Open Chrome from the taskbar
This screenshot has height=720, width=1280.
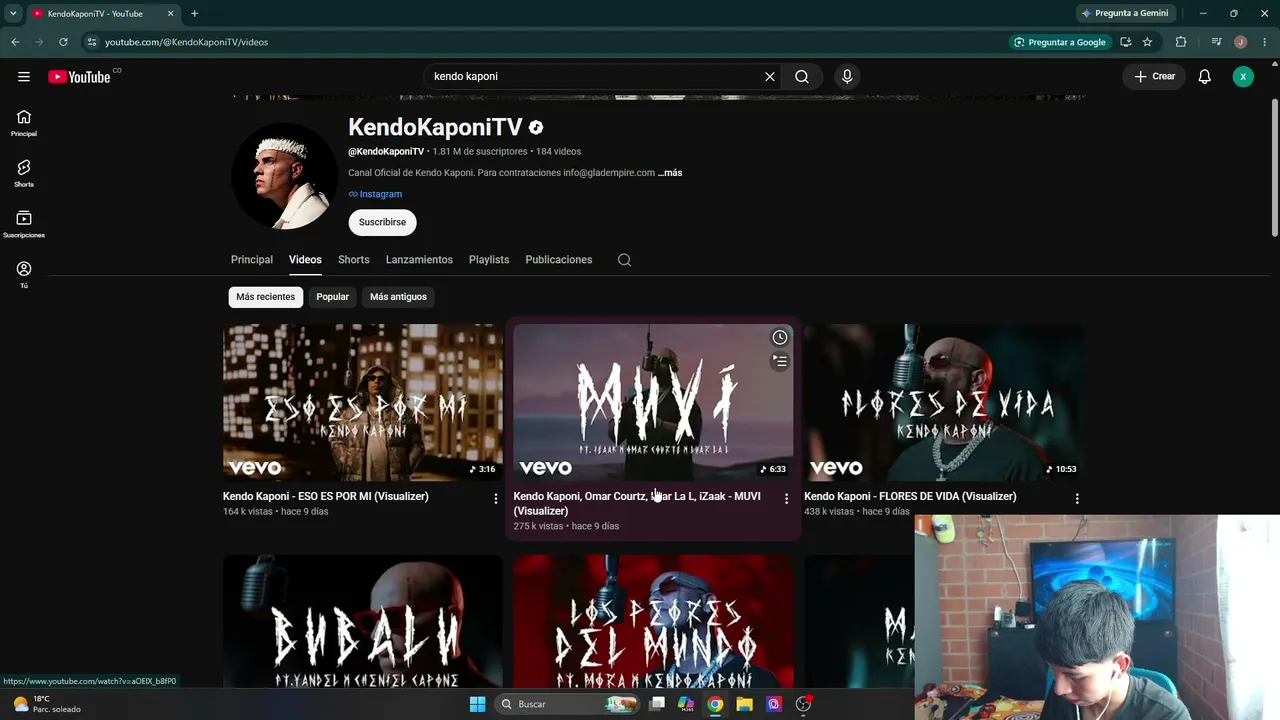715,704
